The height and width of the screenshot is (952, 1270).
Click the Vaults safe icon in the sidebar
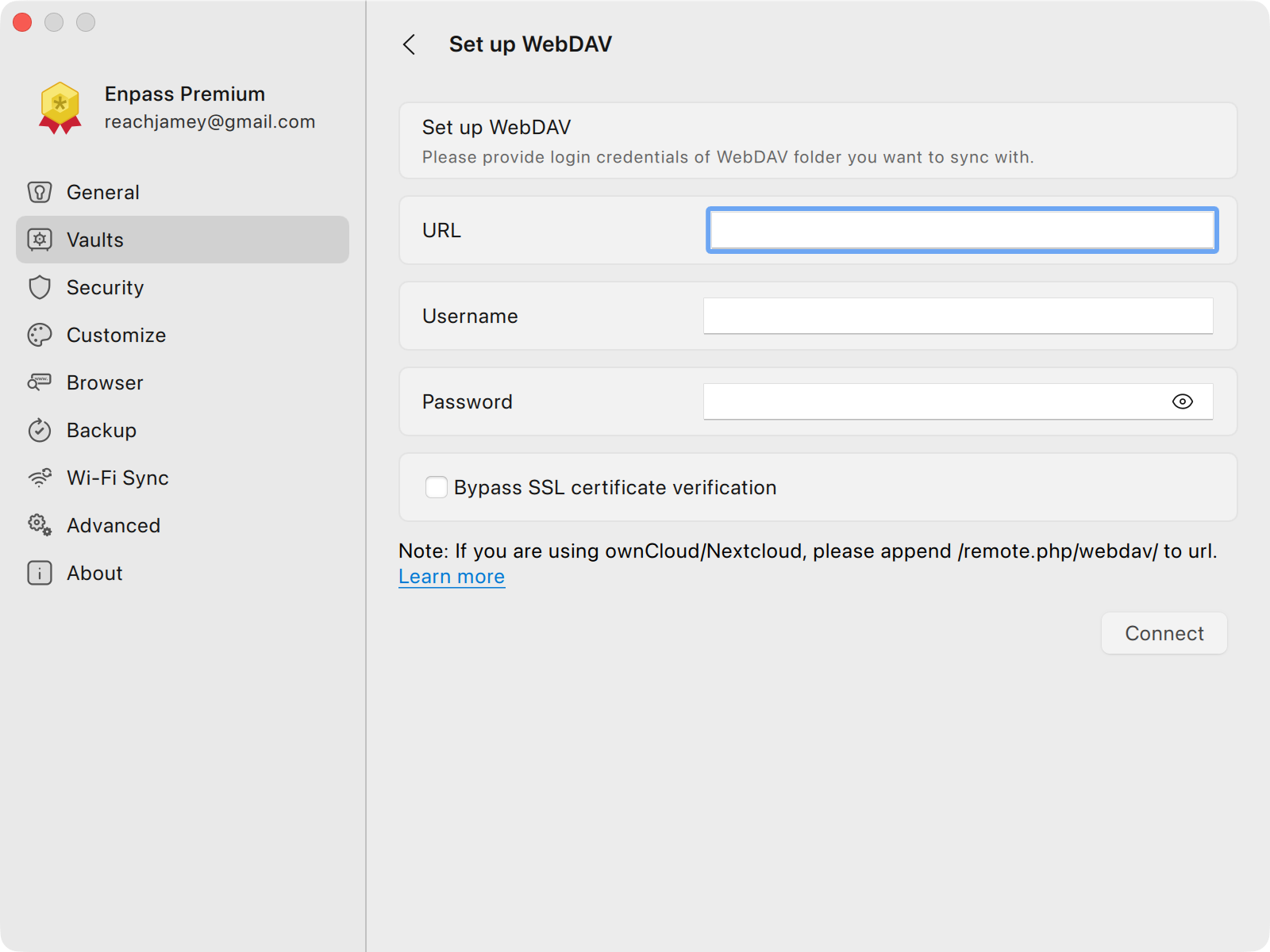(40, 240)
